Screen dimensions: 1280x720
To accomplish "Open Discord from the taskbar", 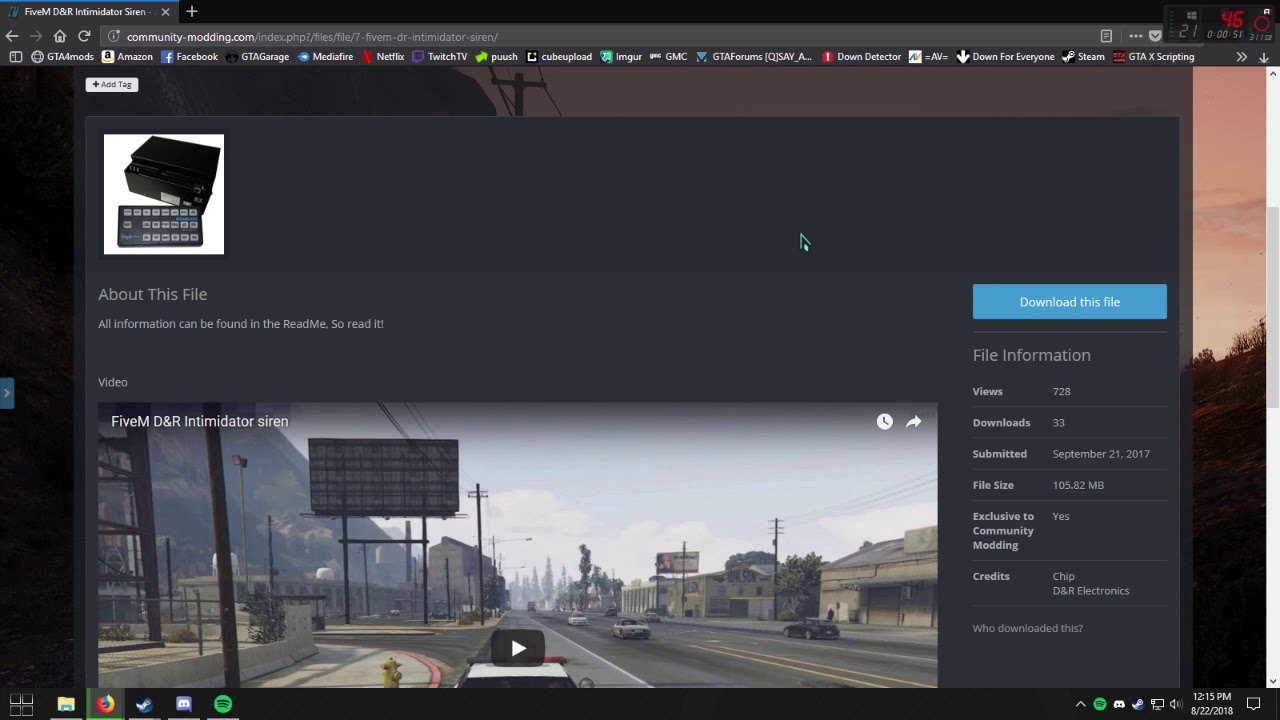I will (x=183, y=704).
